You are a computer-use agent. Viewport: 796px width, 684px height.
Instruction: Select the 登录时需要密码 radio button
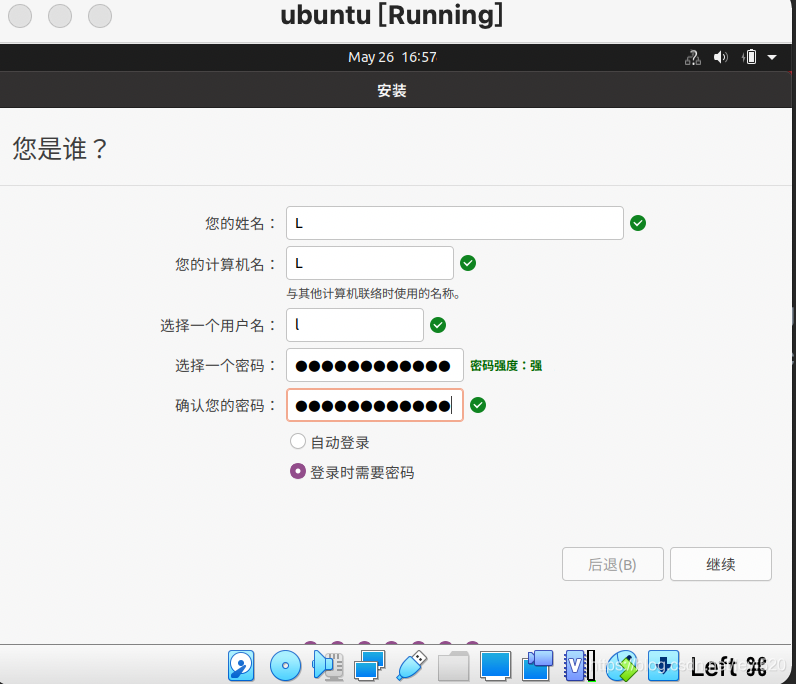pos(298,471)
